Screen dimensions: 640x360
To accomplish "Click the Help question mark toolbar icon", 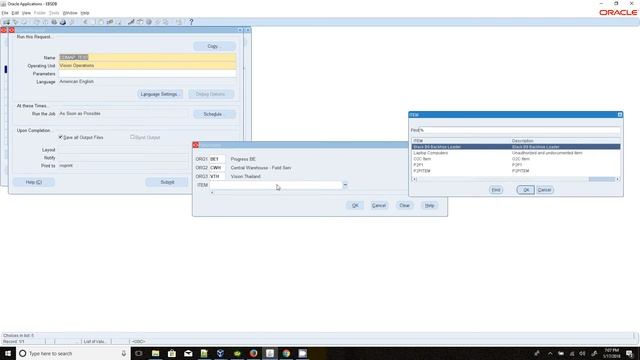I will click(x=191, y=22).
